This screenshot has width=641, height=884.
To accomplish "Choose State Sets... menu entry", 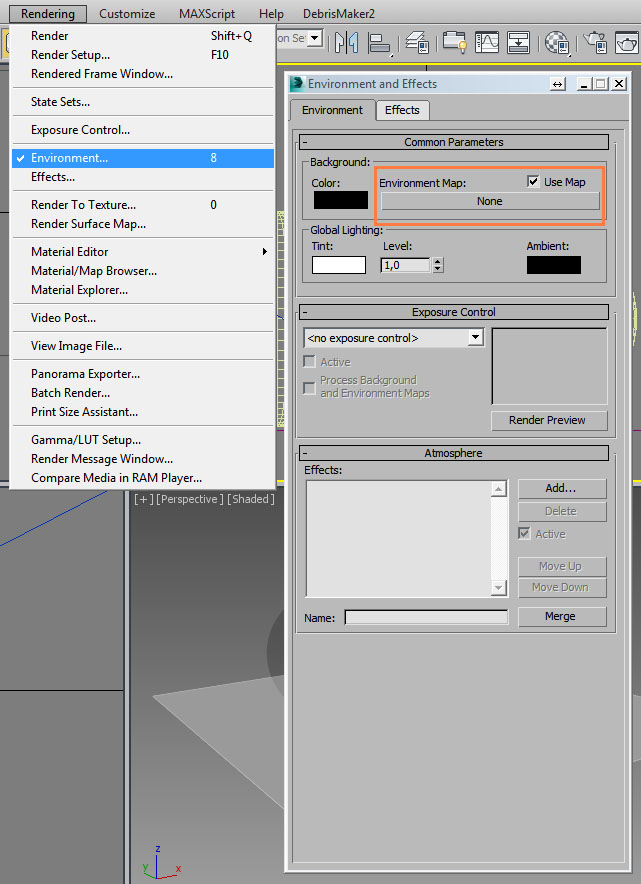I will 143,102.
